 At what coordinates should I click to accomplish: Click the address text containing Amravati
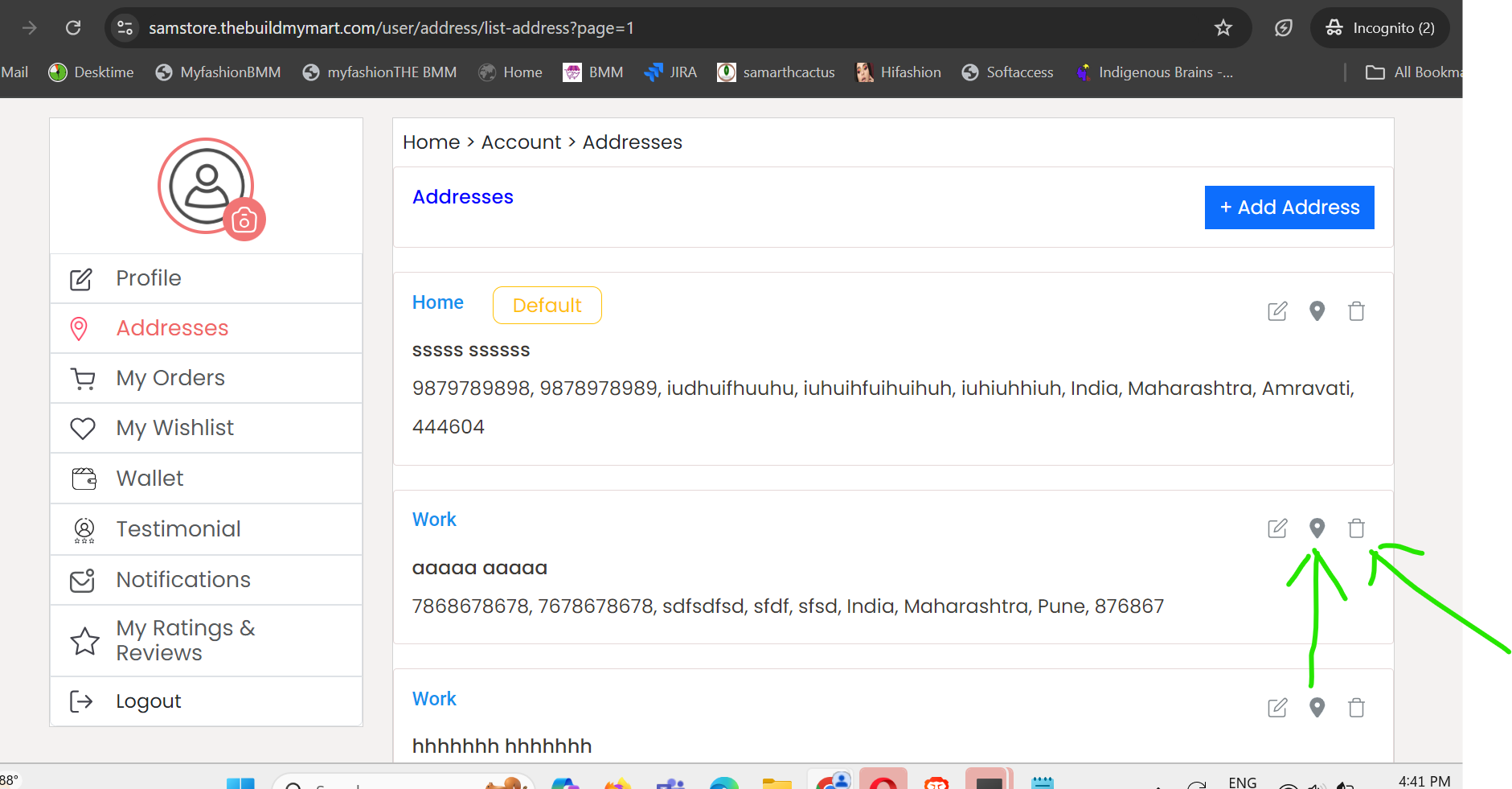[x=883, y=408]
